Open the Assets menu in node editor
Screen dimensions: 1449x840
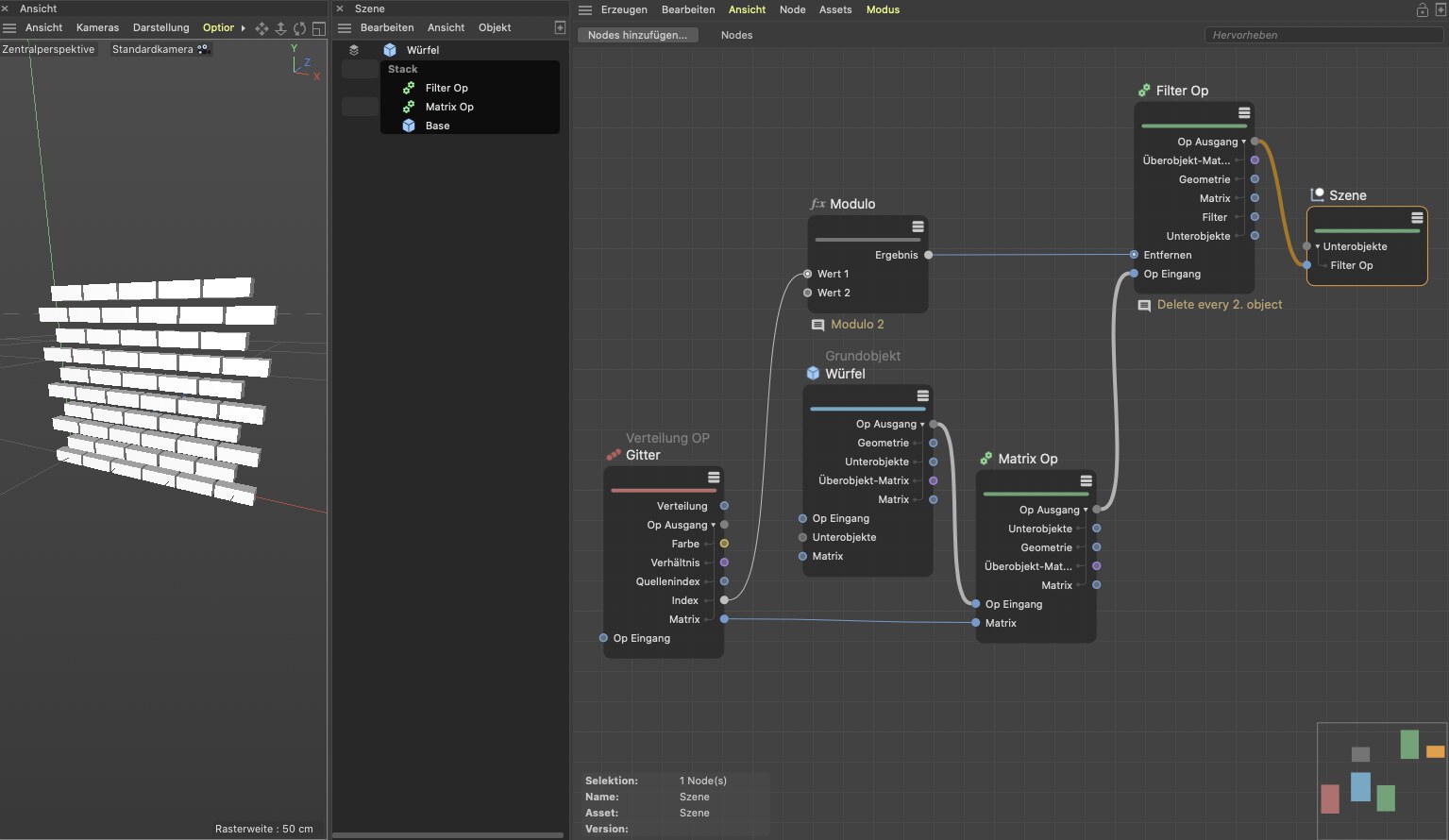click(834, 9)
